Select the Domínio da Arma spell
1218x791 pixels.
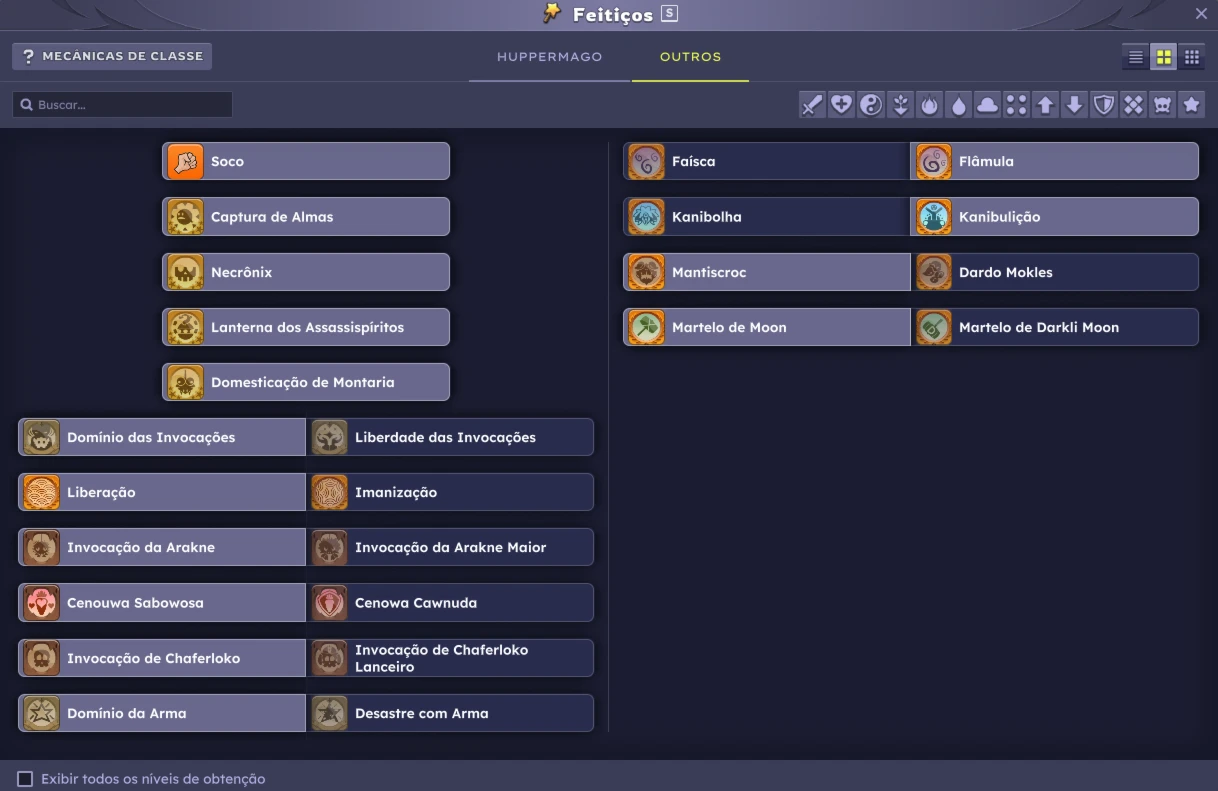[162, 713]
